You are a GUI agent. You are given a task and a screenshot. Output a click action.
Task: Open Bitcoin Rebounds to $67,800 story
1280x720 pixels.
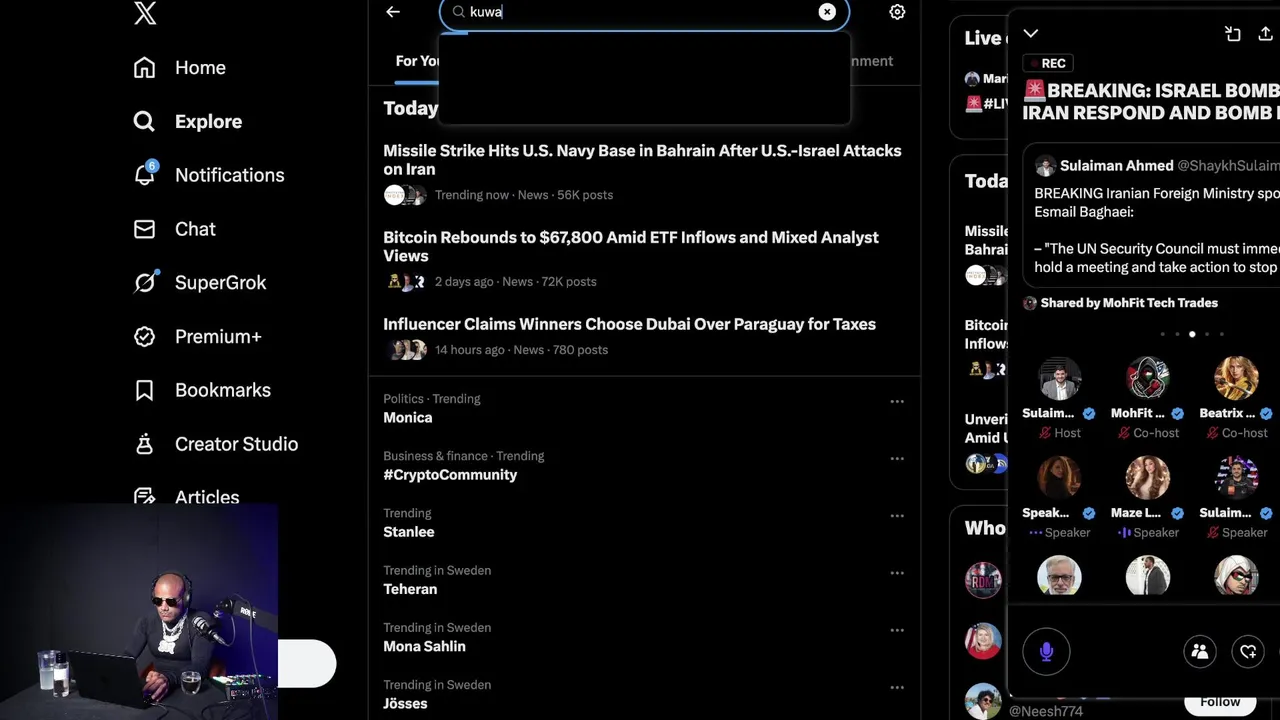tap(644, 259)
